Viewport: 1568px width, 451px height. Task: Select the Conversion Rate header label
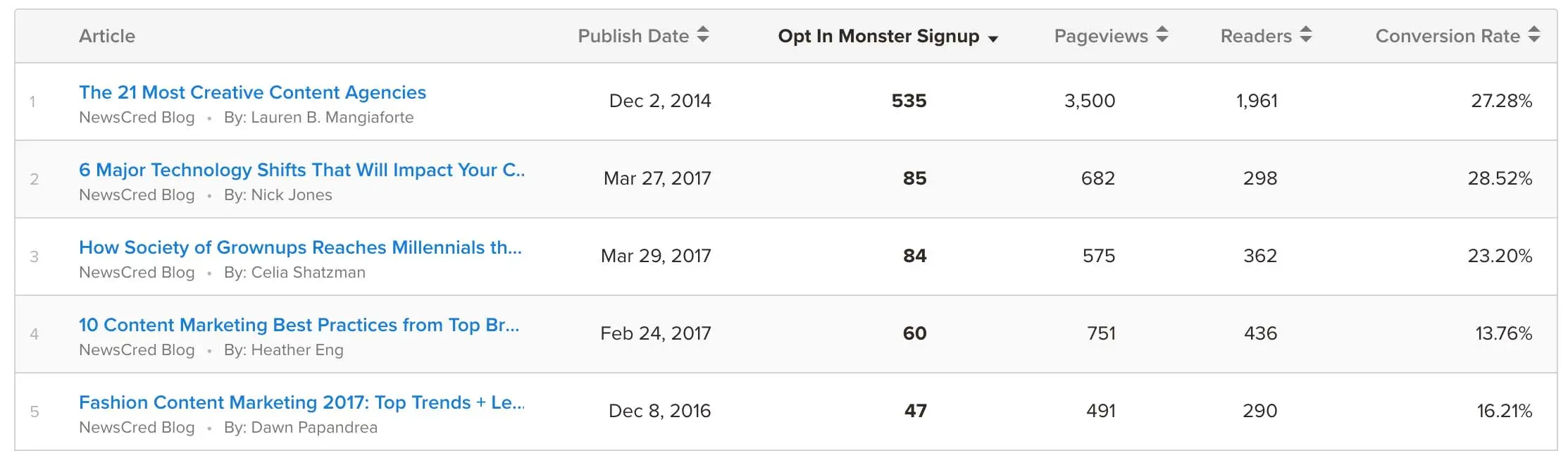(x=1448, y=36)
